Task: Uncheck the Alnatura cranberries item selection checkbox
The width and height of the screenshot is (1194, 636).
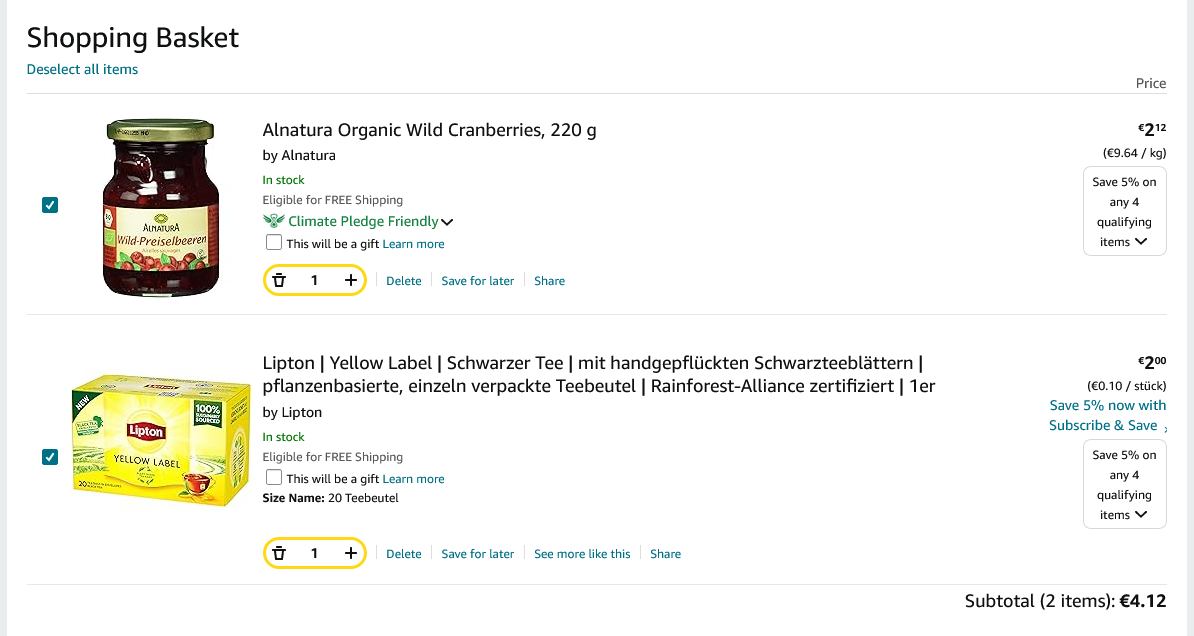Action: (x=50, y=205)
